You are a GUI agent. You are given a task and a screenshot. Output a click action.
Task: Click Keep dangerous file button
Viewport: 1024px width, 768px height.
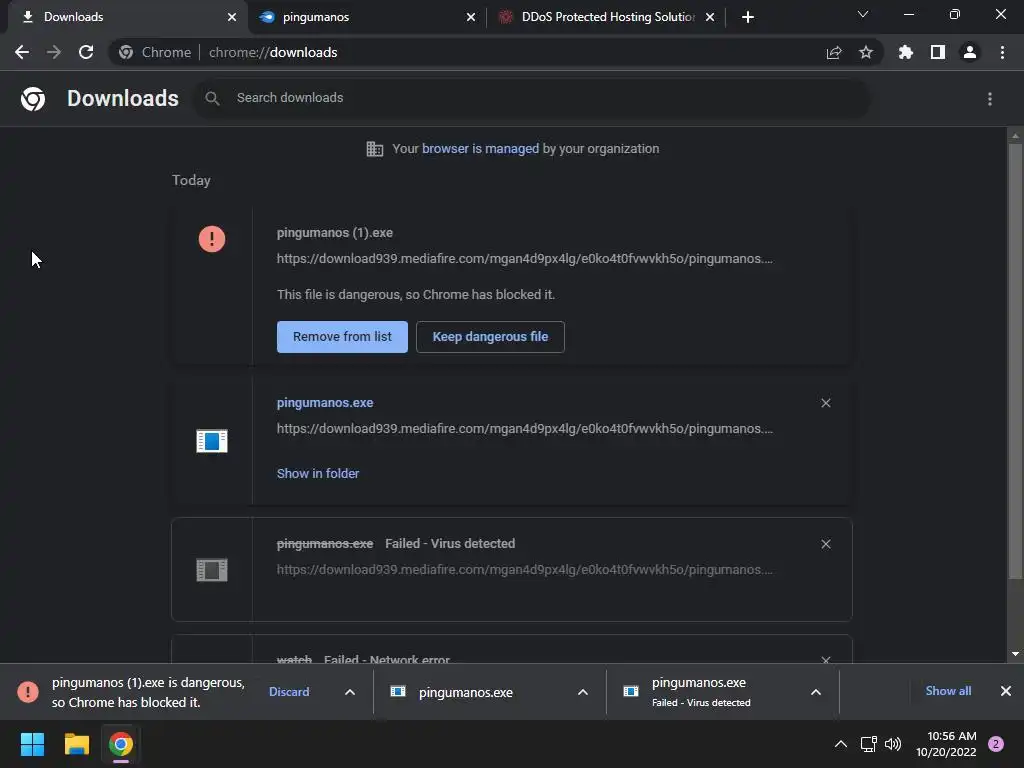point(490,337)
